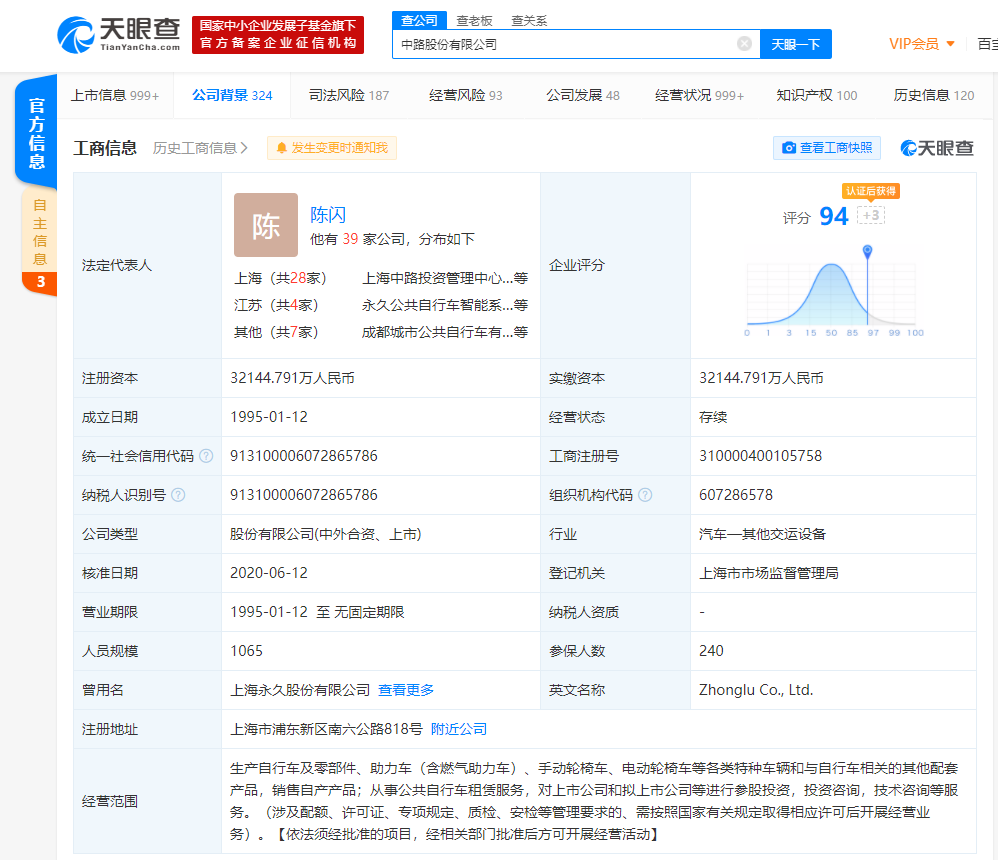Open the 上市信息 999+ tab
Screen dimensions: 998x860
click(115, 95)
